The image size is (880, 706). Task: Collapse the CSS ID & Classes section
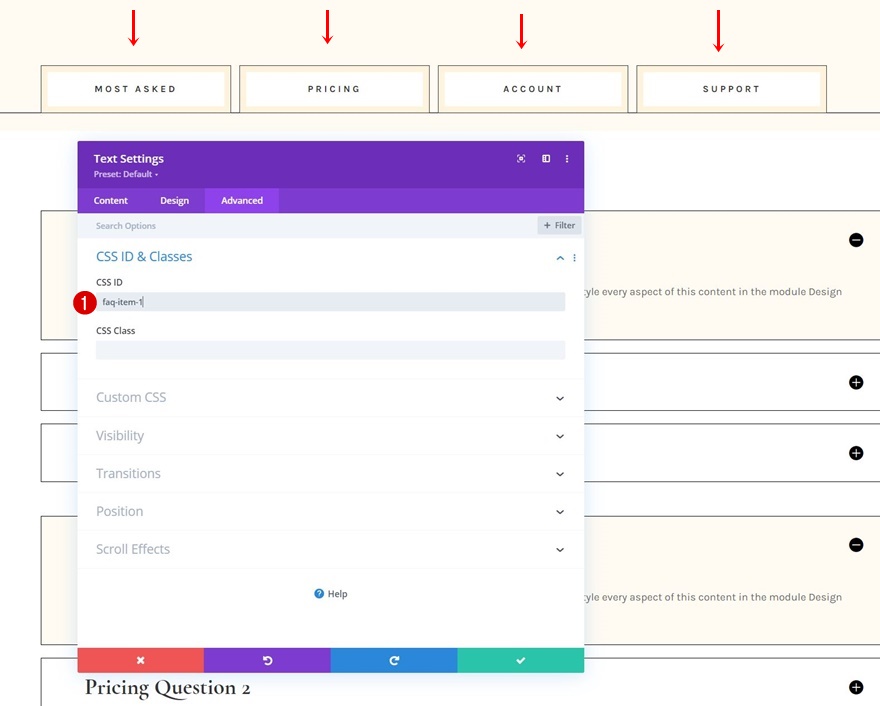point(560,258)
